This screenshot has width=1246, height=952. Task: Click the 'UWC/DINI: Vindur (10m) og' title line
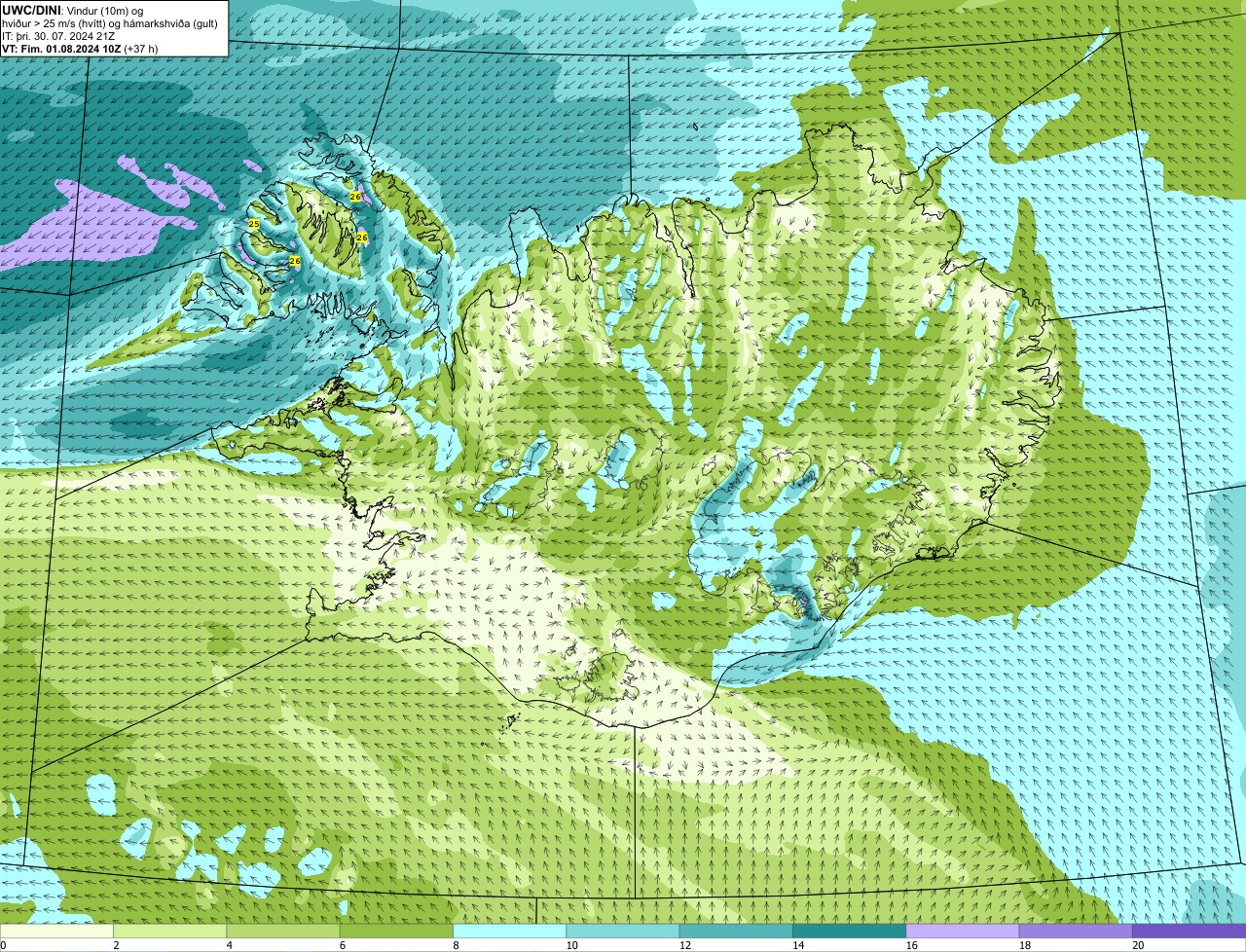tap(73, 10)
